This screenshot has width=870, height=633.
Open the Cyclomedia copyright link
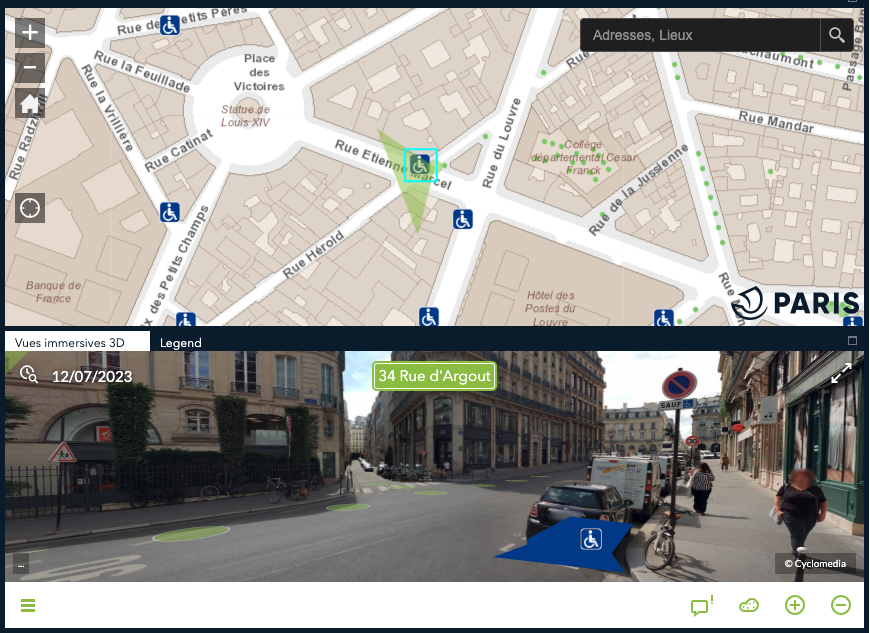pos(815,564)
